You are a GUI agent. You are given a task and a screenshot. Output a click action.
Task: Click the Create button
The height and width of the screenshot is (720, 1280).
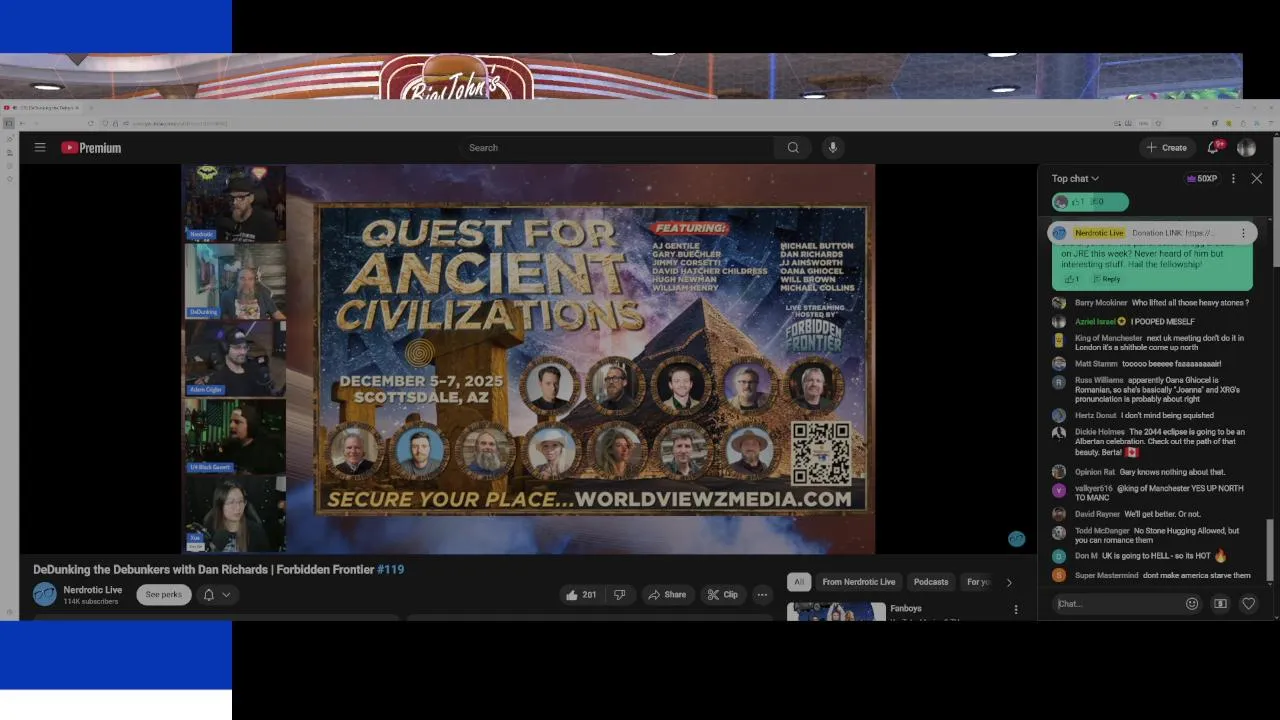(1167, 147)
